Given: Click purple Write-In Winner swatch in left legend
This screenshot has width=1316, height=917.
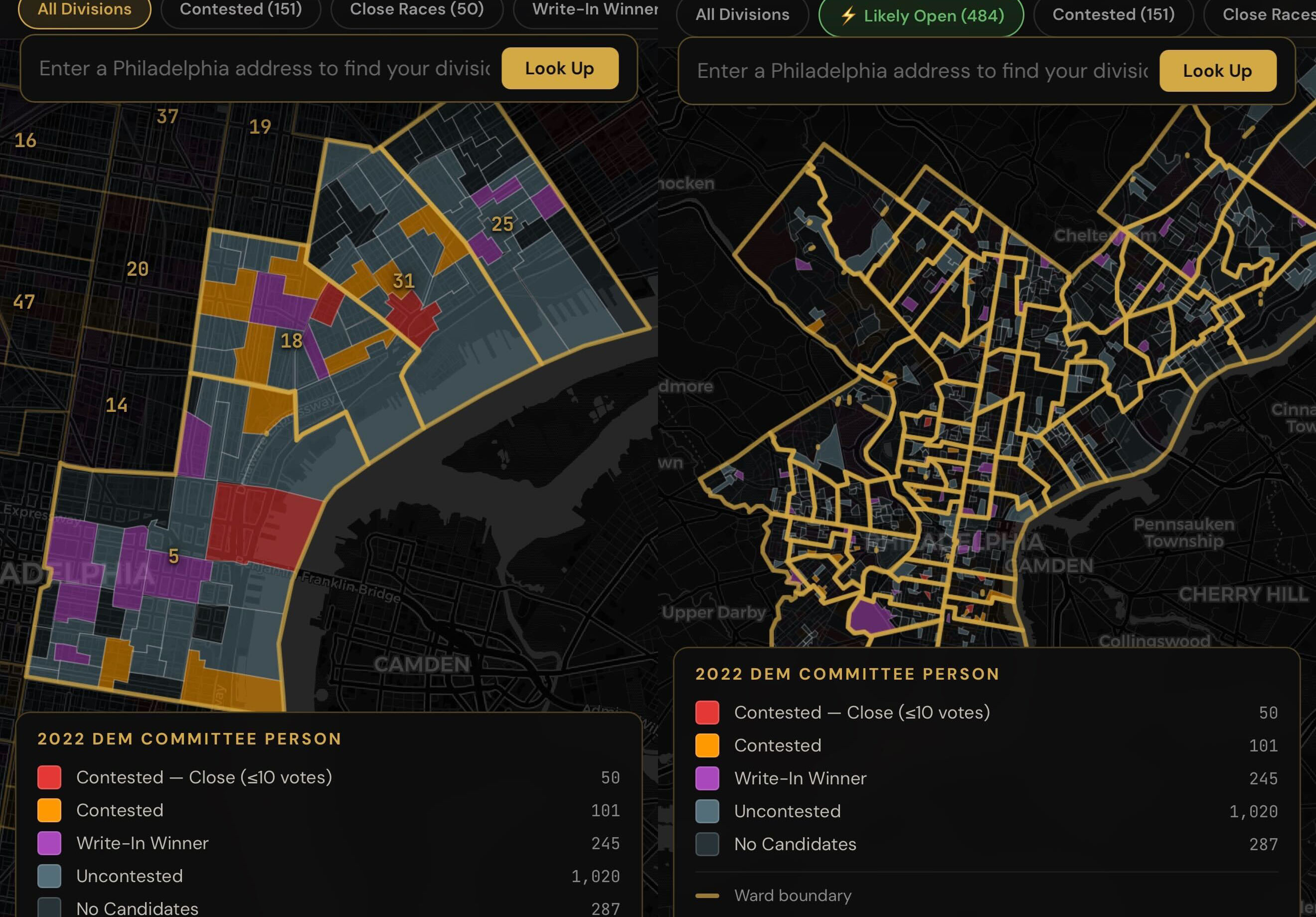Looking at the screenshot, I should click(x=49, y=843).
